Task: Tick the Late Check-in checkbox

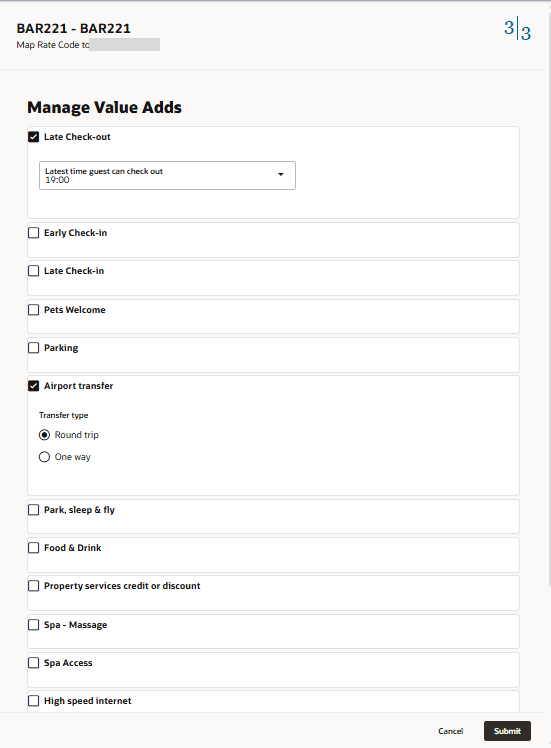Action: 33,271
